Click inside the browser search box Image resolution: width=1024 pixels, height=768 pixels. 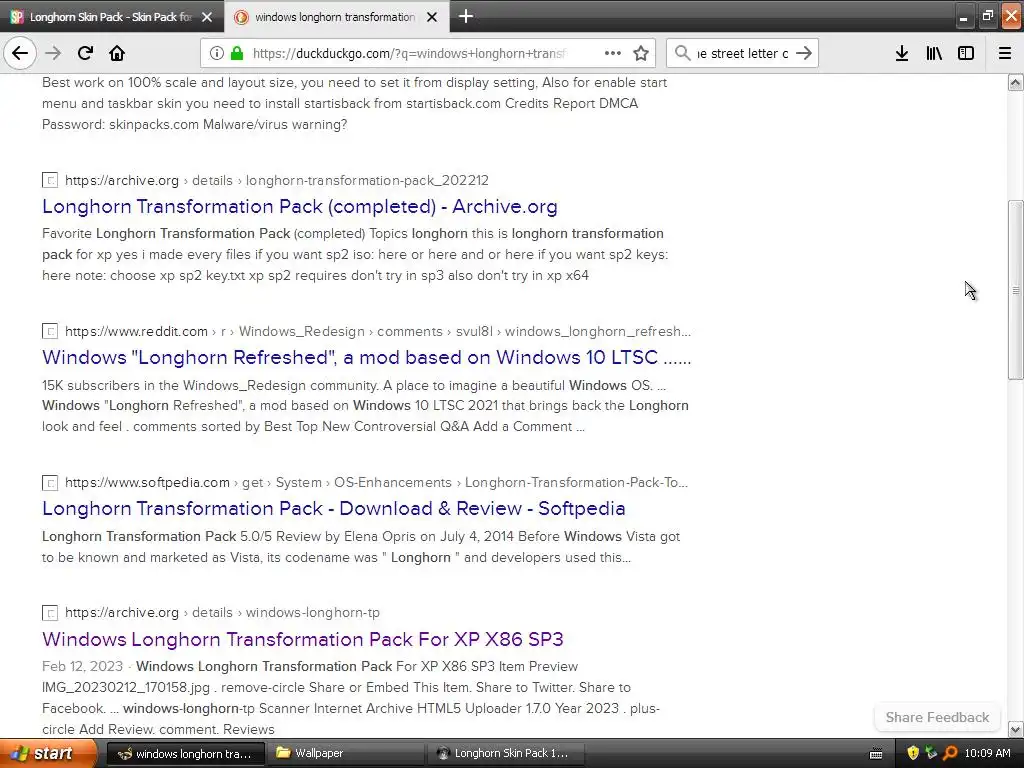(x=743, y=53)
